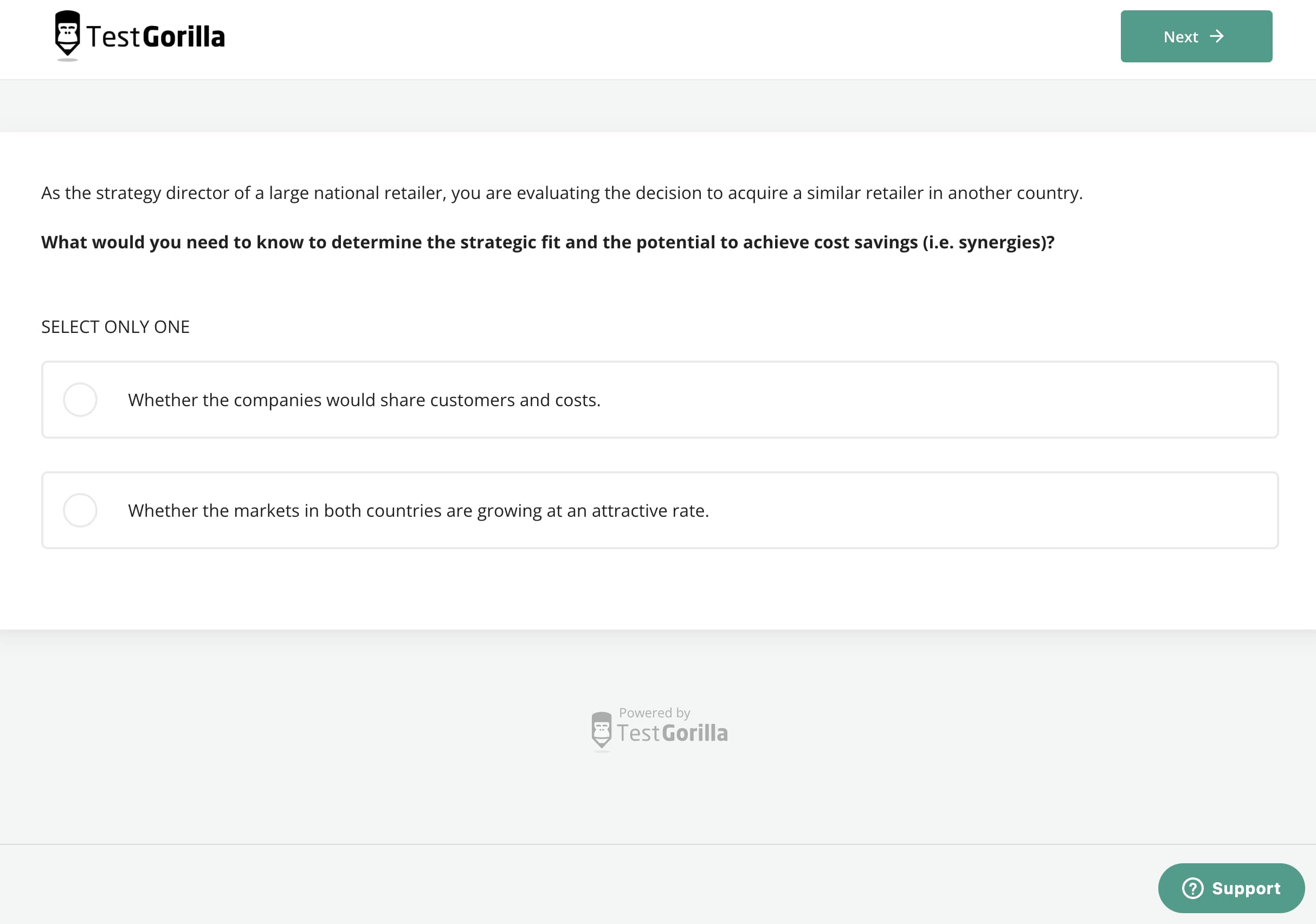Click the gorilla head icon in the header
This screenshot has height=924, width=1316.
coord(68,34)
